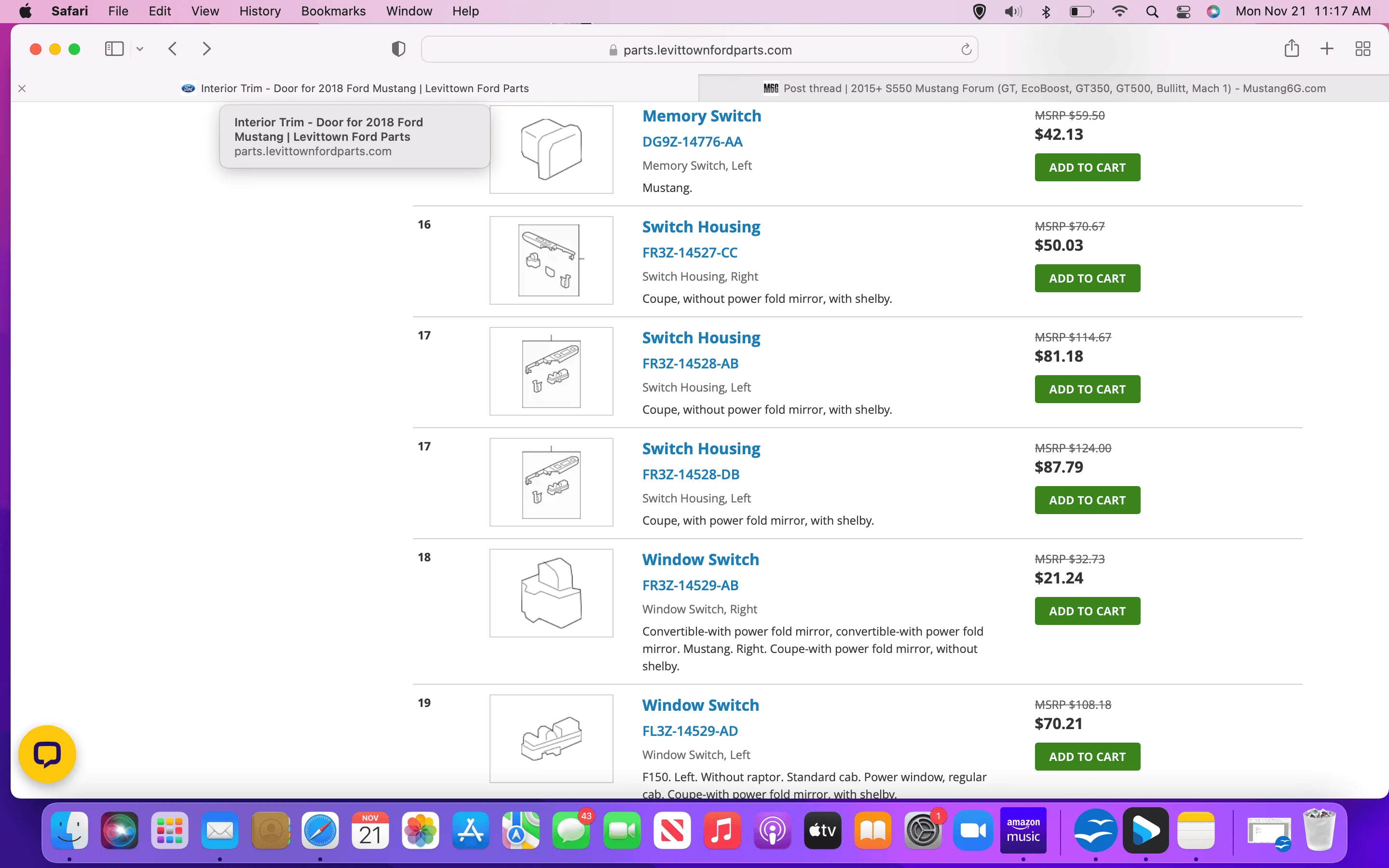Open the Help menu
Screen dimensions: 1389x868
click(x=465, y=11)
